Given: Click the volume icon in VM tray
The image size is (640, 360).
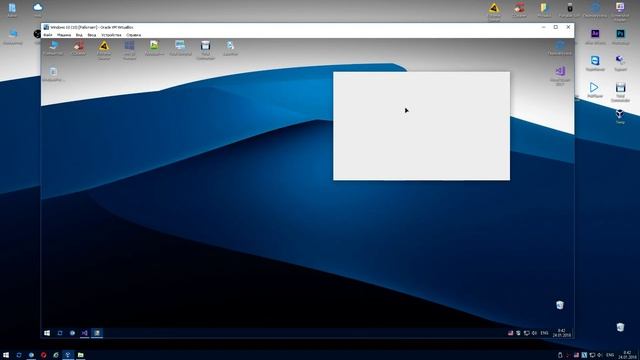Looking at the screenshot, I should [x=534, y=333].
